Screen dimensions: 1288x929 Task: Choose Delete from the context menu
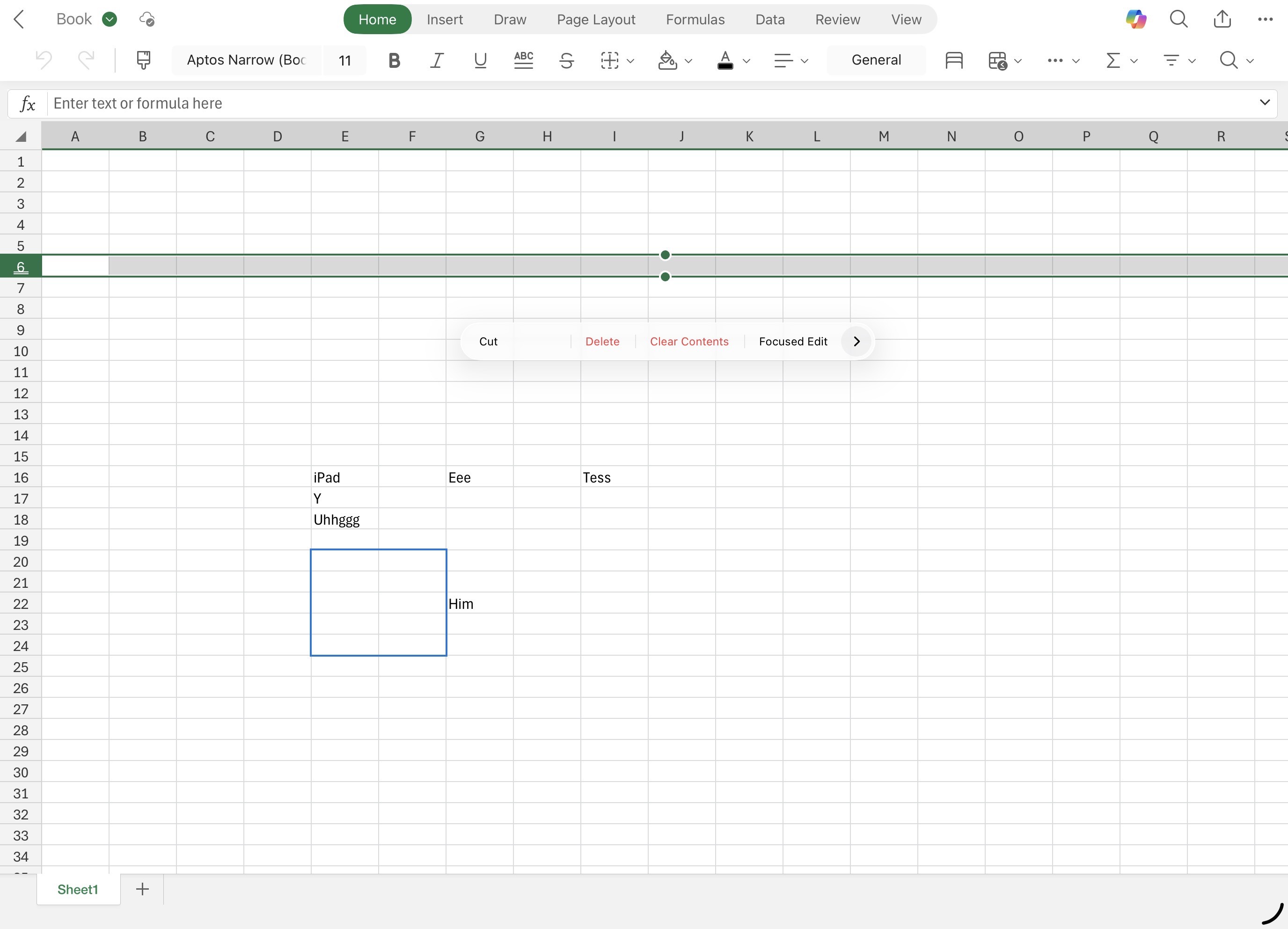[602, 341]
